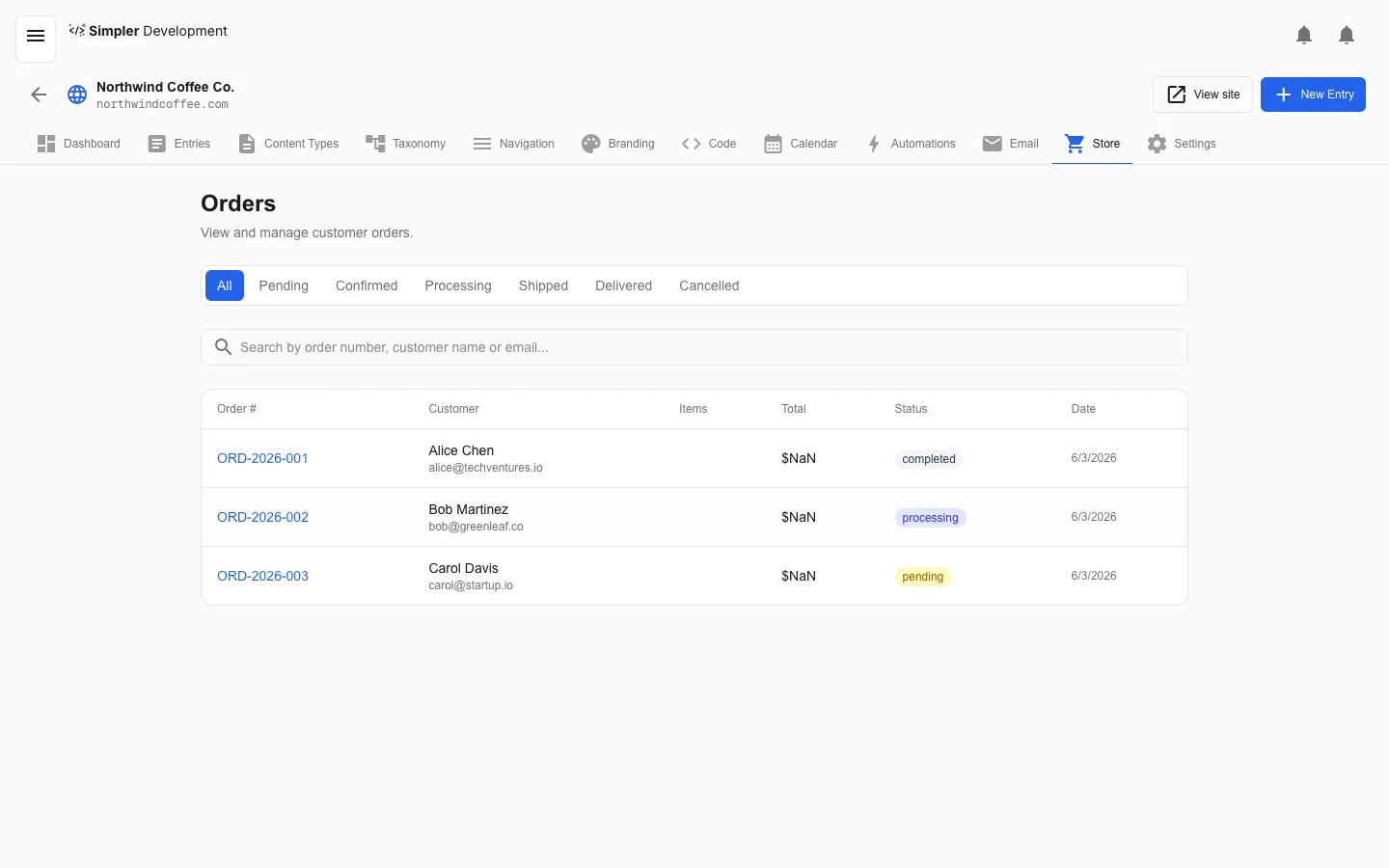Click the Orders page heading

pyautogui.click(x=238, y=203)
